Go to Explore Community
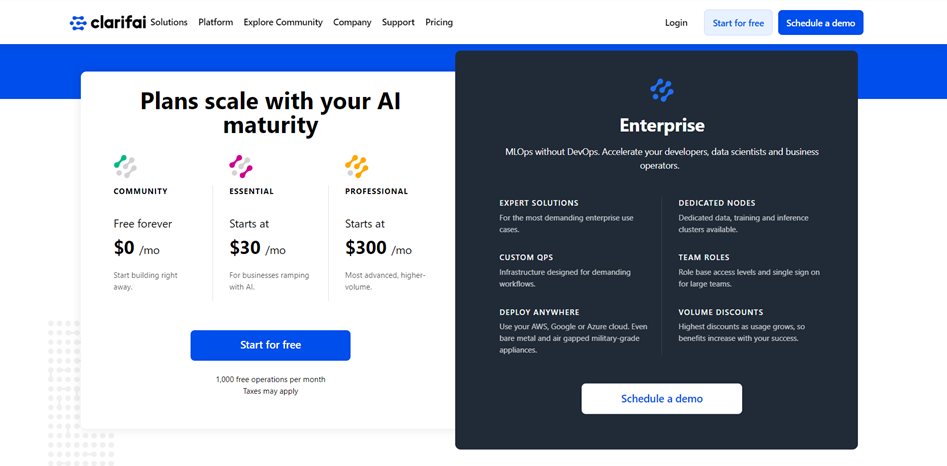The image size is (947, 466). [283, 22]
